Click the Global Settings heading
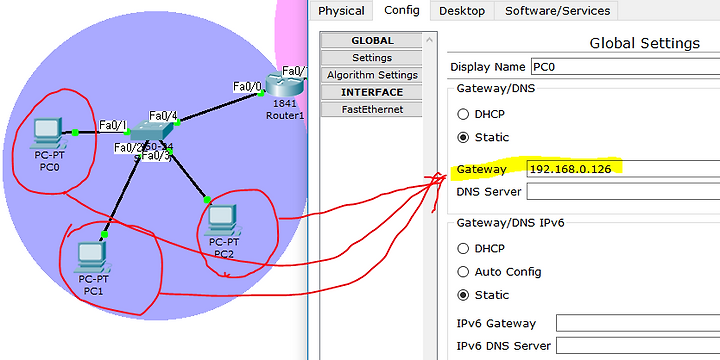The height and width of the screenshot is (360, 720). [x=644, y=44]
